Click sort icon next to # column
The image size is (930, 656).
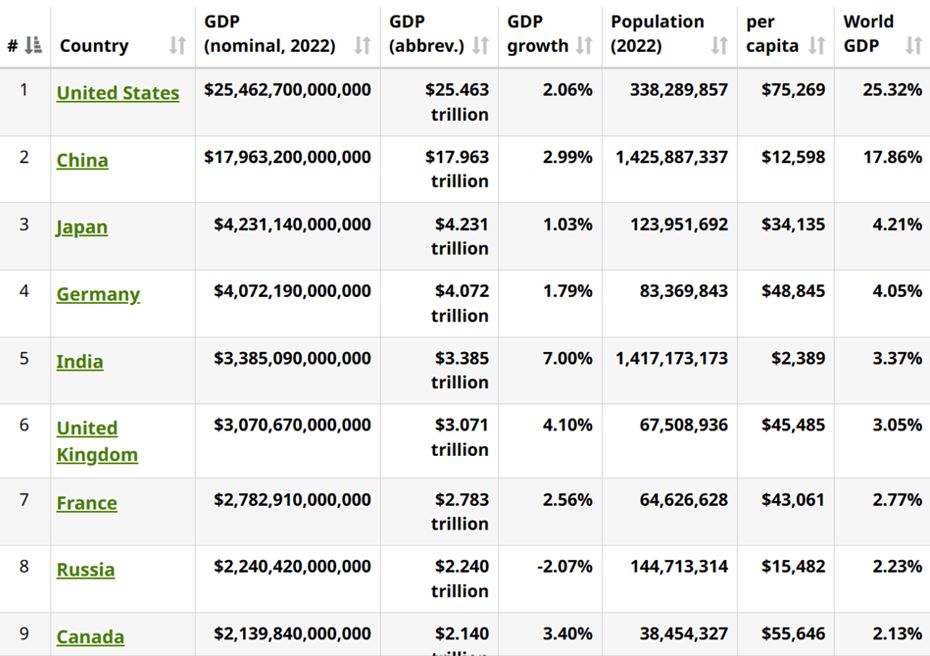pyautogui.click(x=34, y=45)
